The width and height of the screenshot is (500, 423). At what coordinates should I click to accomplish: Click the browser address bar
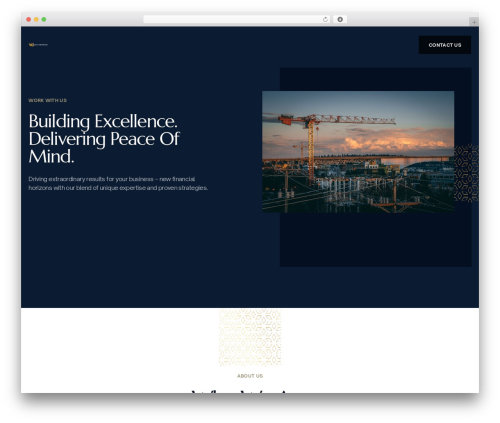pyautogui.click(x=237, y=20)
